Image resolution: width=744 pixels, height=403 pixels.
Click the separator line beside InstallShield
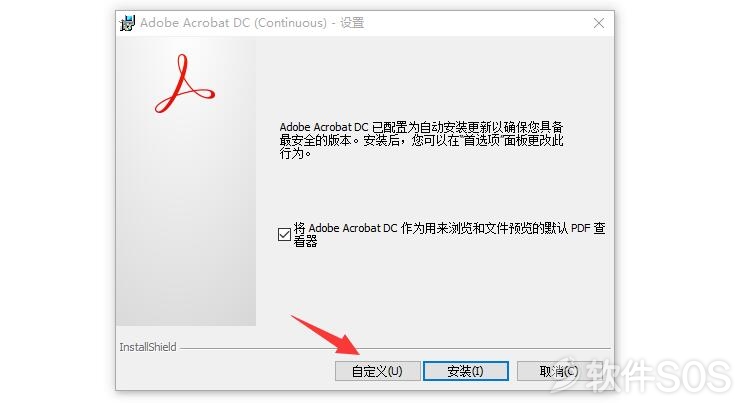point(395,348)
